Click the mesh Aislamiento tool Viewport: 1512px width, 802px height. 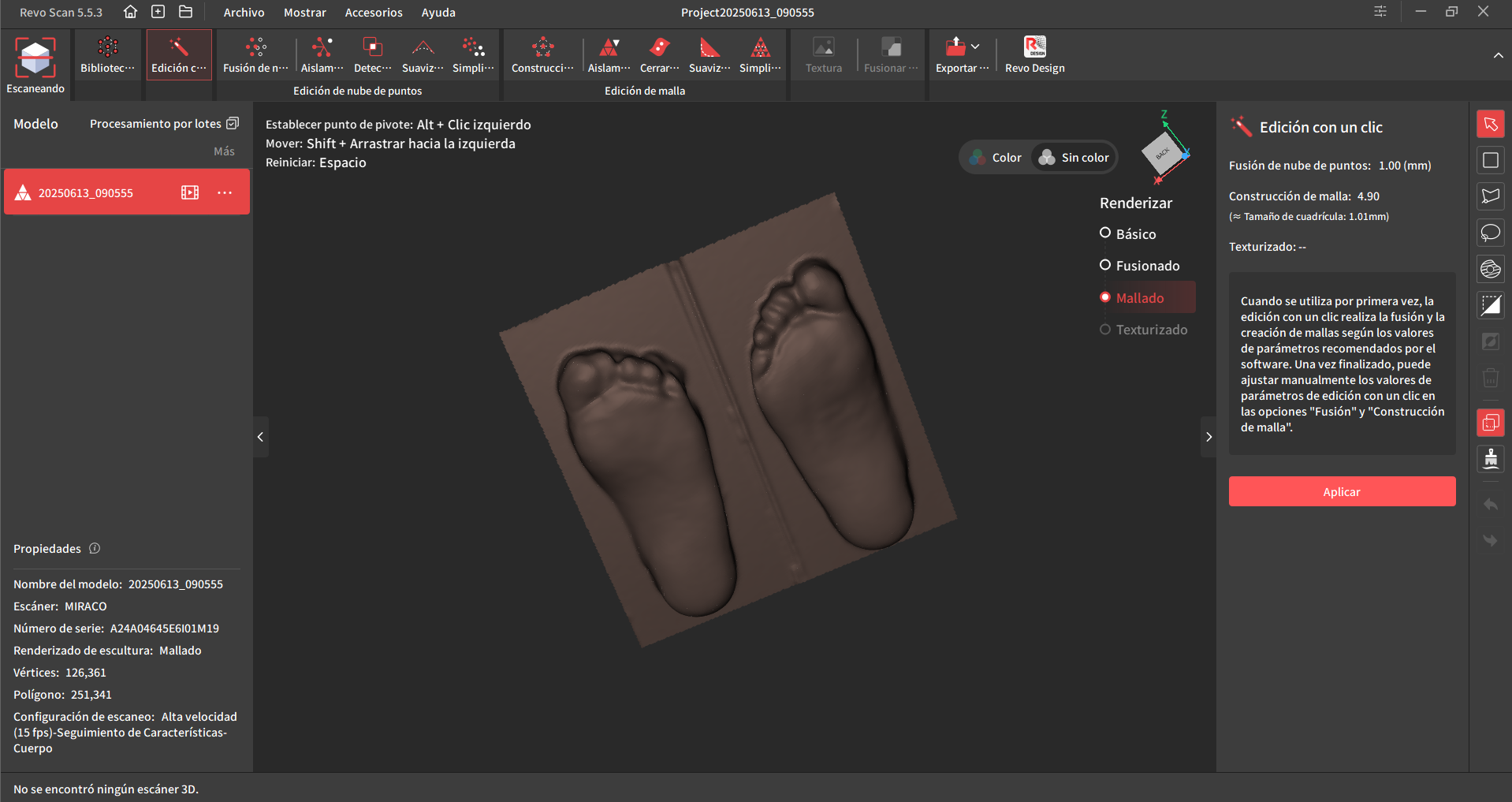[x=609, y=55]
